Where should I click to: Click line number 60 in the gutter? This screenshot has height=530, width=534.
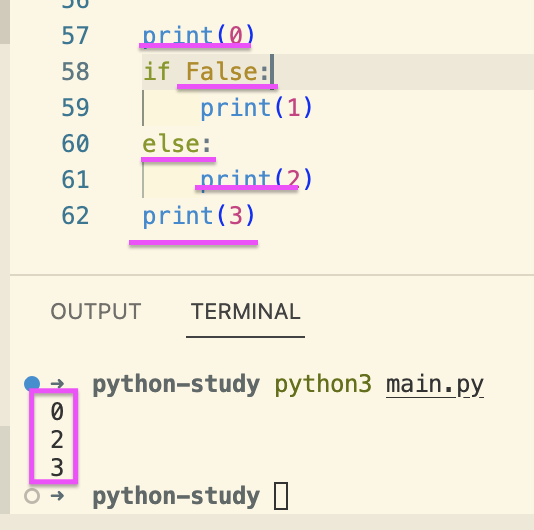point(75,143)
